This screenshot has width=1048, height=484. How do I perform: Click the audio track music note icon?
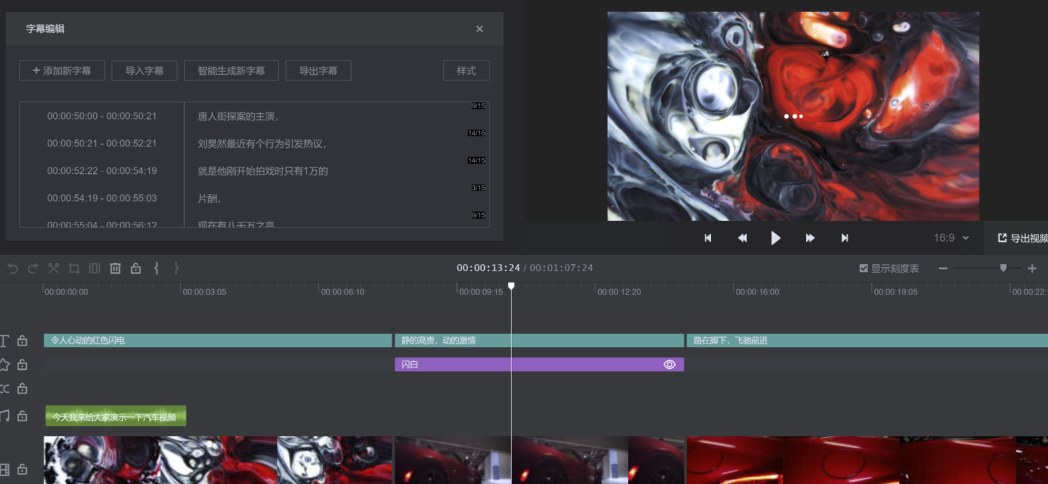5,416
